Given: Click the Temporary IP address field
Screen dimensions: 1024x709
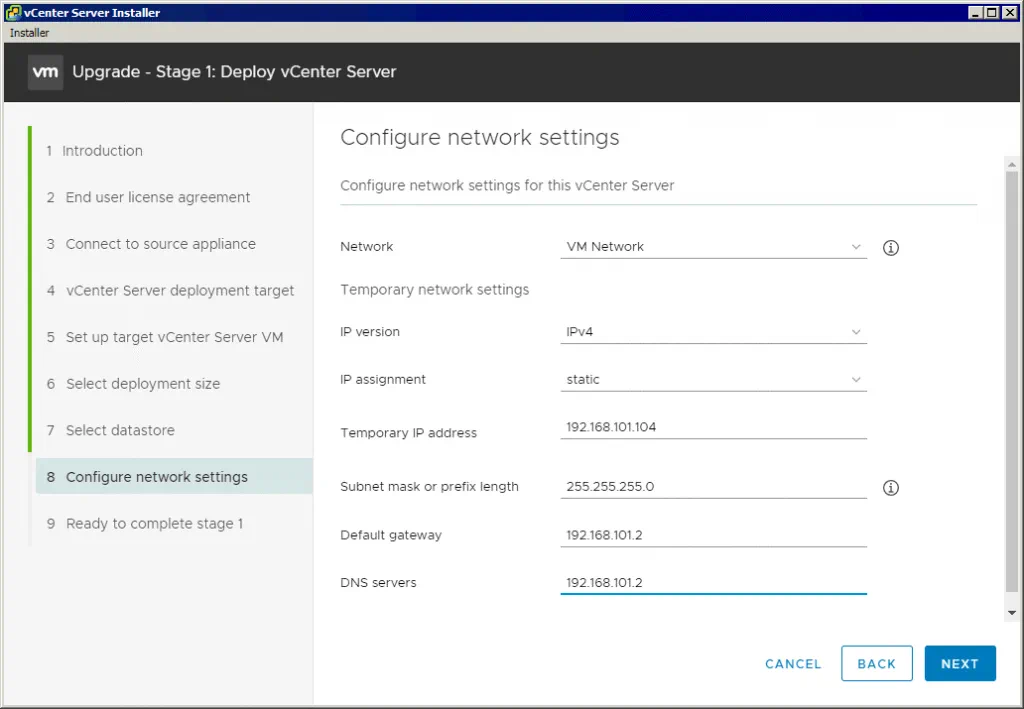Looking at the screenshot, I should (x=712, y=428).
